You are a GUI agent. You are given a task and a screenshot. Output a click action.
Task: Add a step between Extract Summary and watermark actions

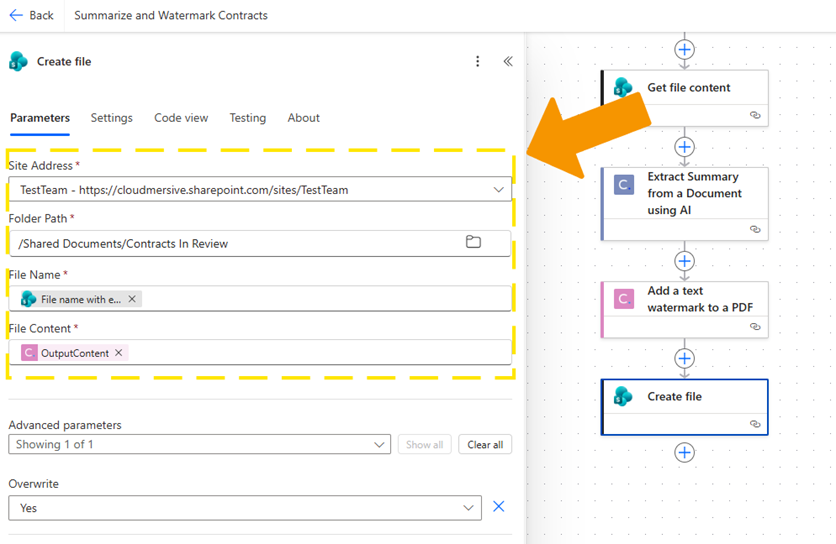click(x=685, y=261)
